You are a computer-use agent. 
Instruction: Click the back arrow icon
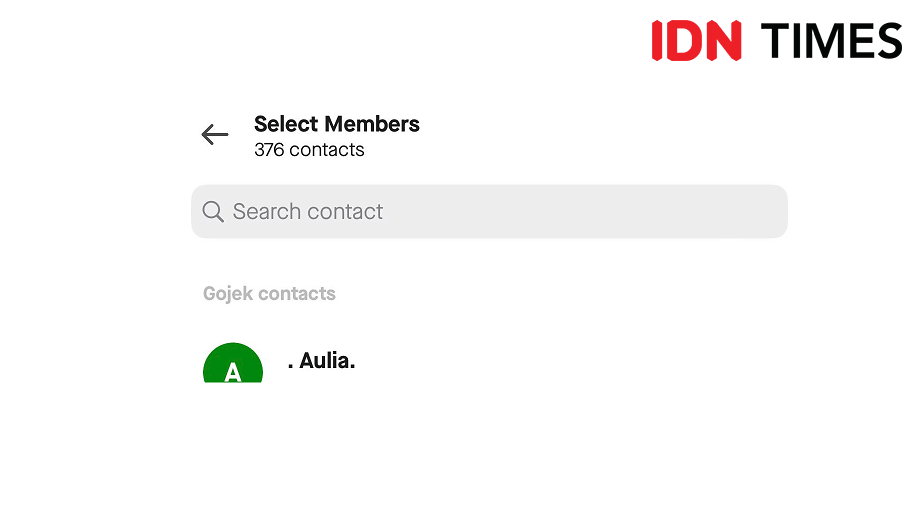pos(214,135)
